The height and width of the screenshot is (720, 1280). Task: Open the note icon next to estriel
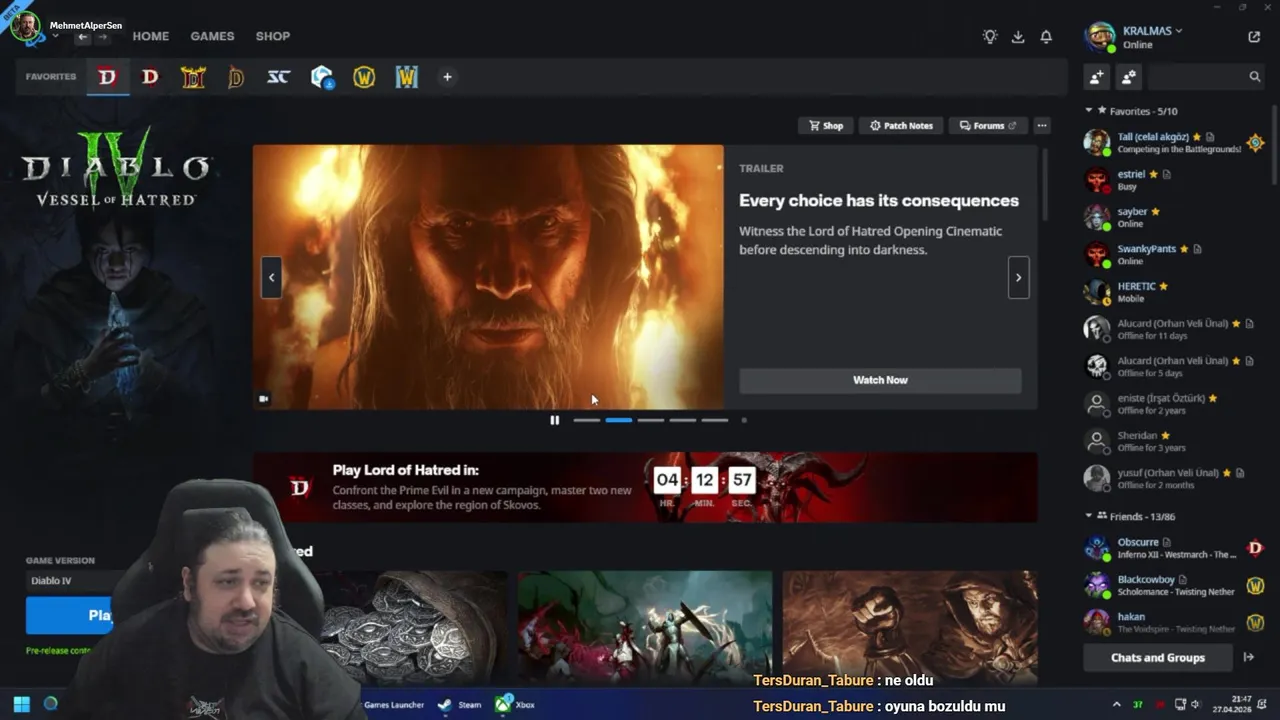pos(1166,174)
